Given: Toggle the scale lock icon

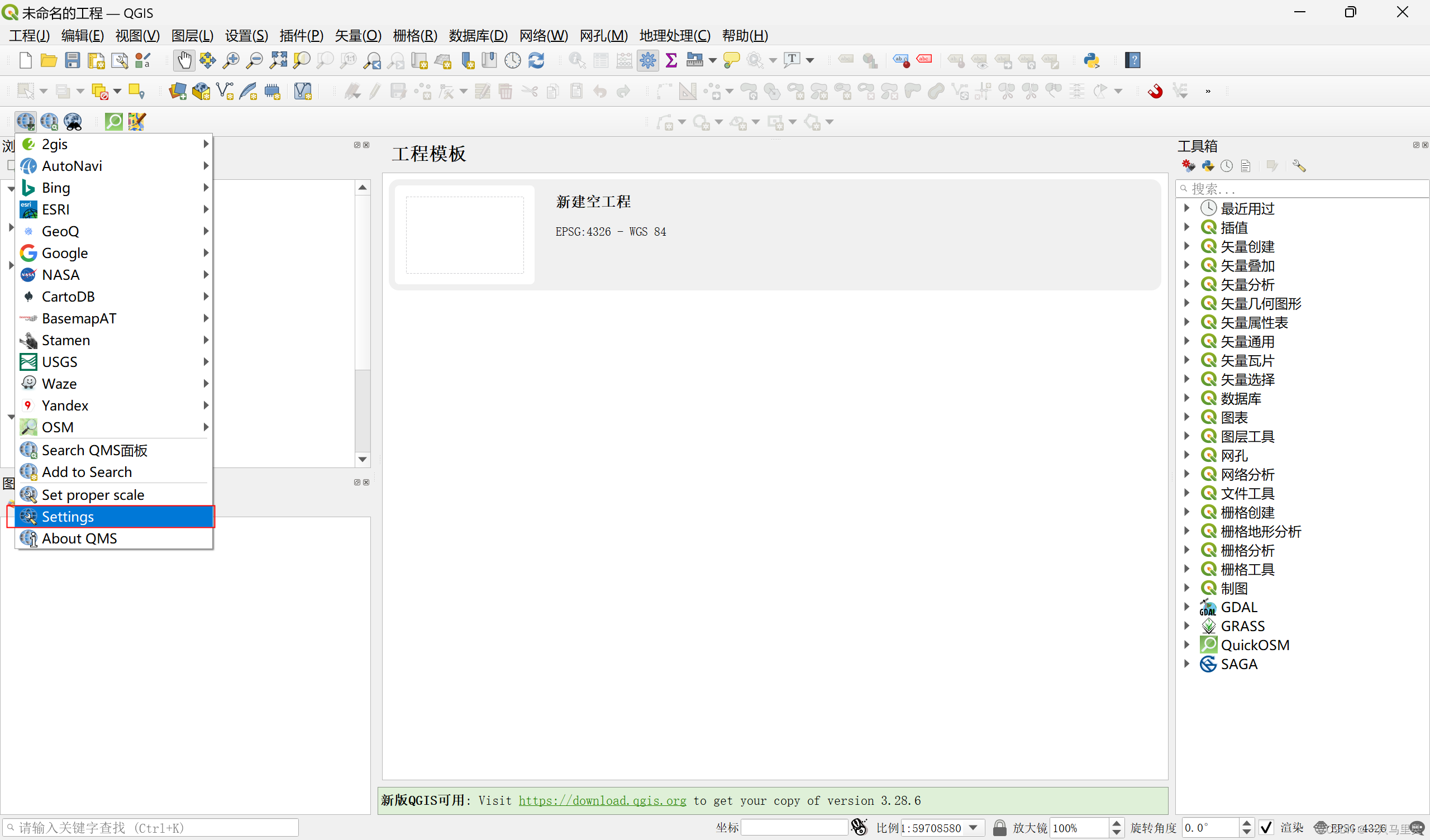Looking at the screenshot, I should pos(999,828).
